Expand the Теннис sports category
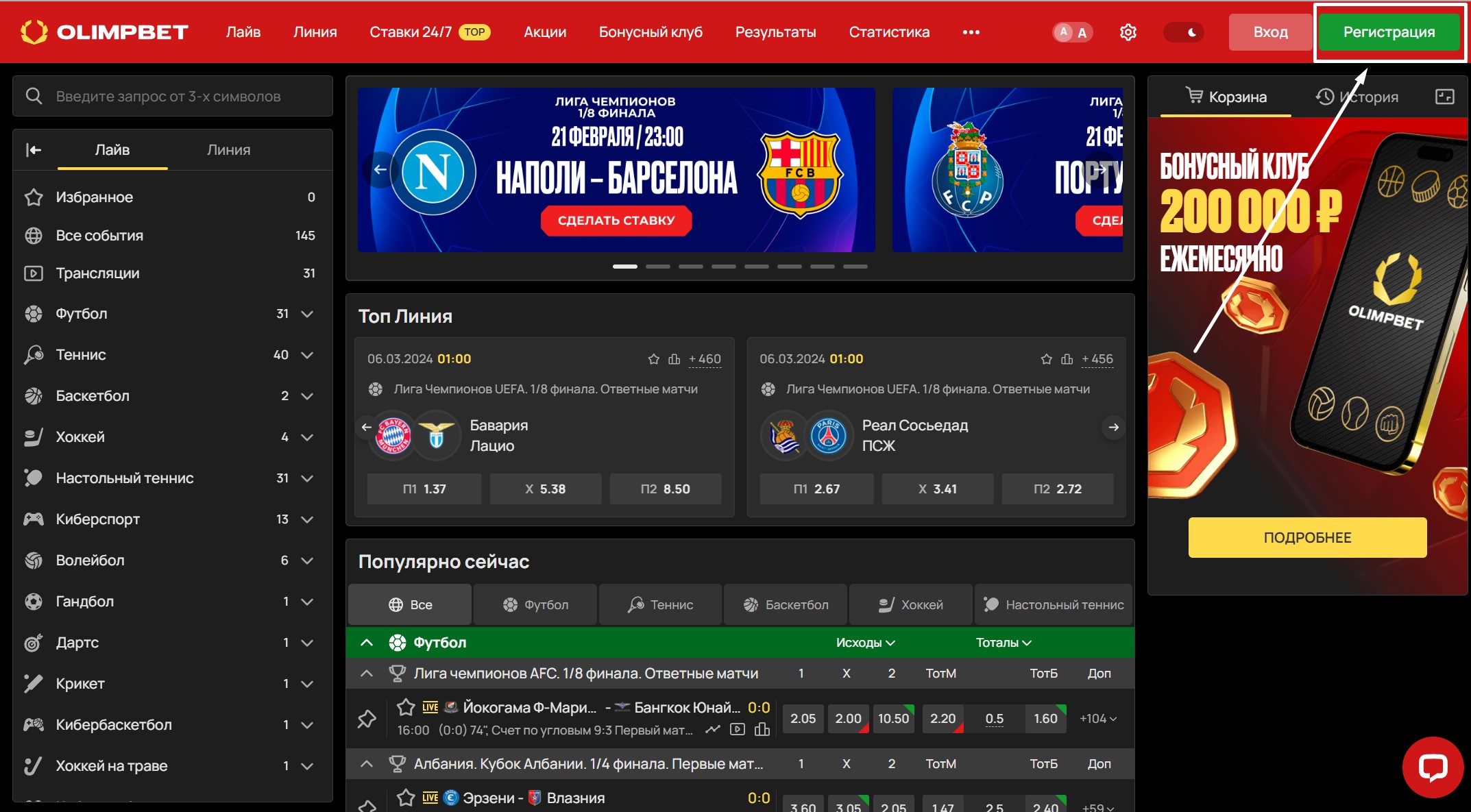Viewport: 1471px width, 812px height. [x=307, y=355]
